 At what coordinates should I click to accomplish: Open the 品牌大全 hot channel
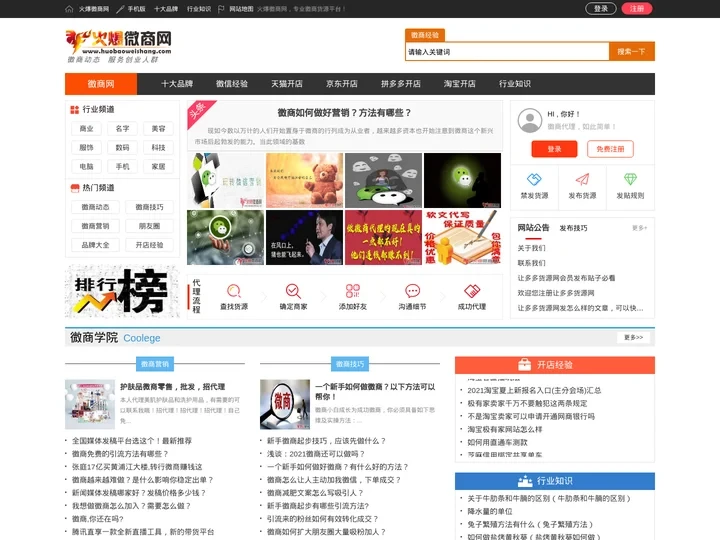click(x=96, y=245)
